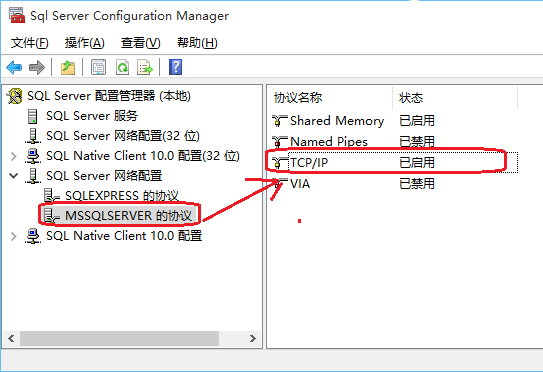Select SQL Server 服务 tree item

pos(92,116)
